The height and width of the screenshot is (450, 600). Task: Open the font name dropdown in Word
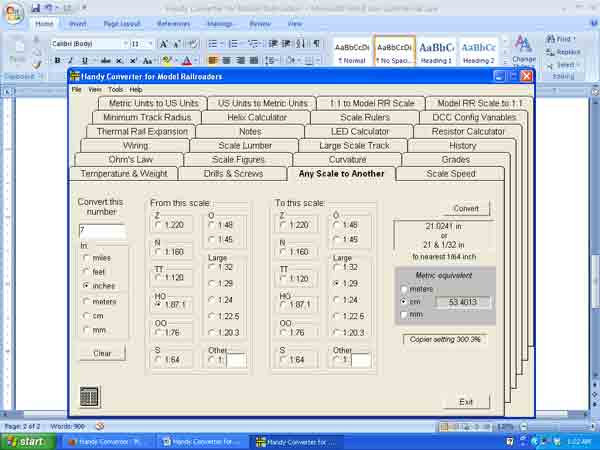[125, 44]
